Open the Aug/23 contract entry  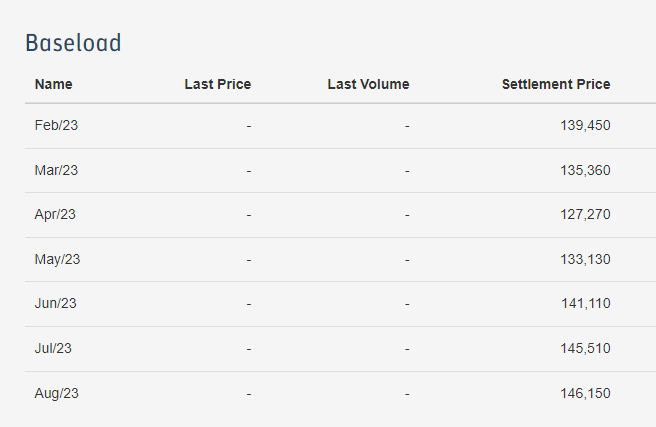(56, 393)
